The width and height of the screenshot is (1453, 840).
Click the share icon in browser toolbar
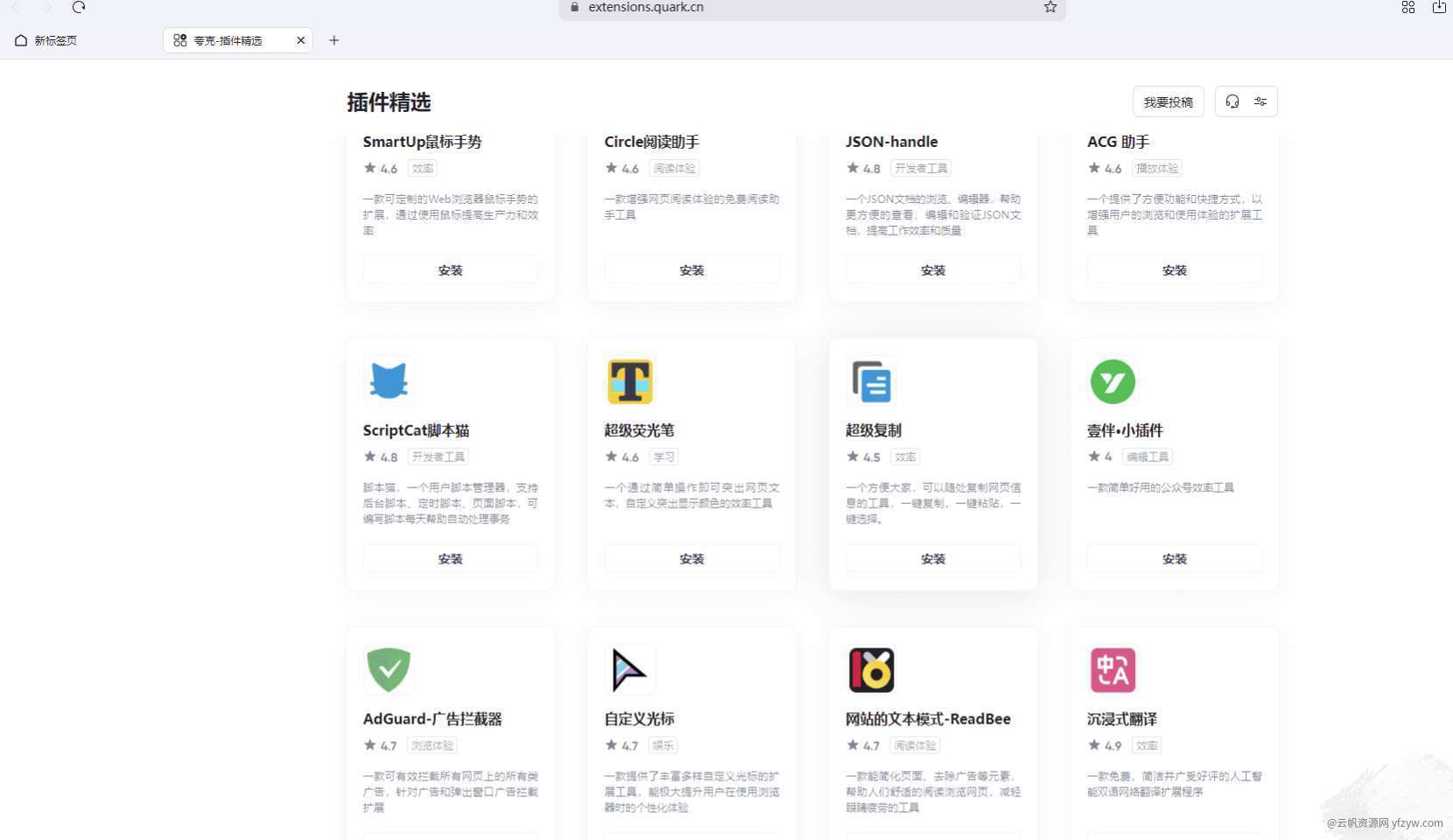click(1439, 7)
